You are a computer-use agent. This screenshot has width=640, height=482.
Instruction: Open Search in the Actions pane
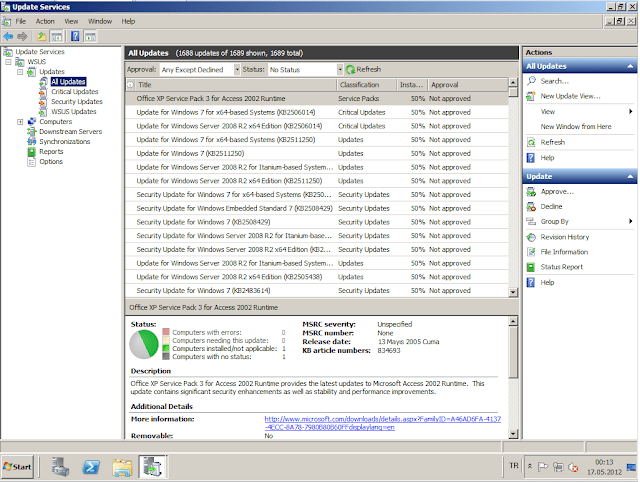553,80
